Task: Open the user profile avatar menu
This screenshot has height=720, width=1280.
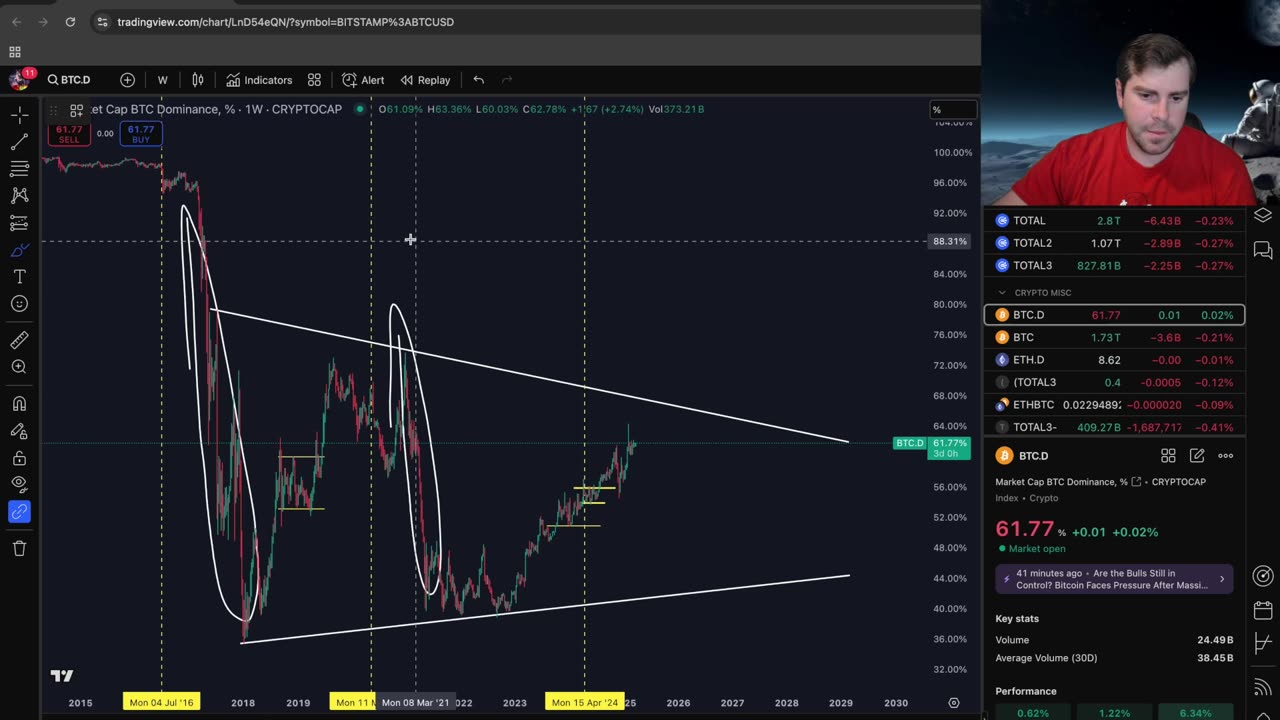Action: tap(18, 80)
